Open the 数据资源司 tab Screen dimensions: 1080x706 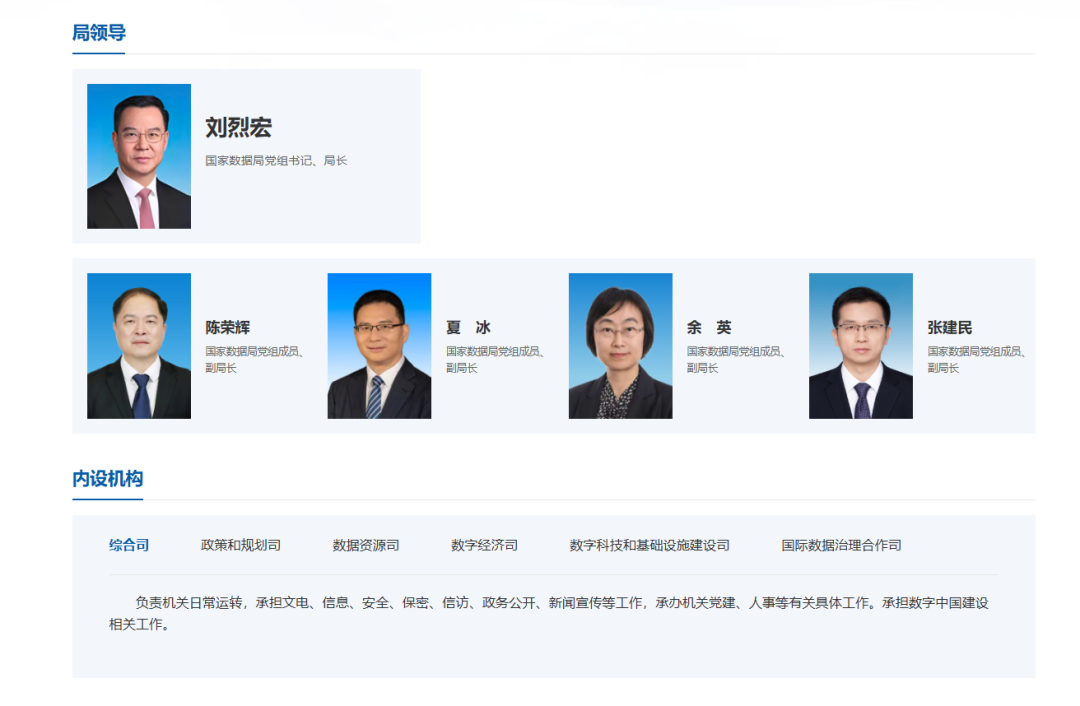pyautogui.click(x=366, y=545)
